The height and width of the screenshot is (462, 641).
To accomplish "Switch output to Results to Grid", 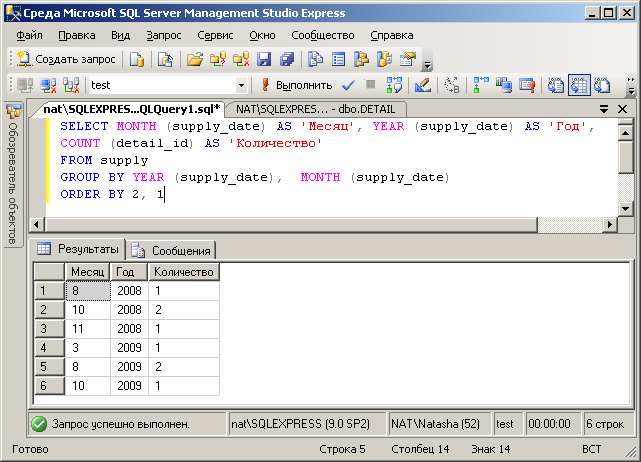I will click(579, 85).
